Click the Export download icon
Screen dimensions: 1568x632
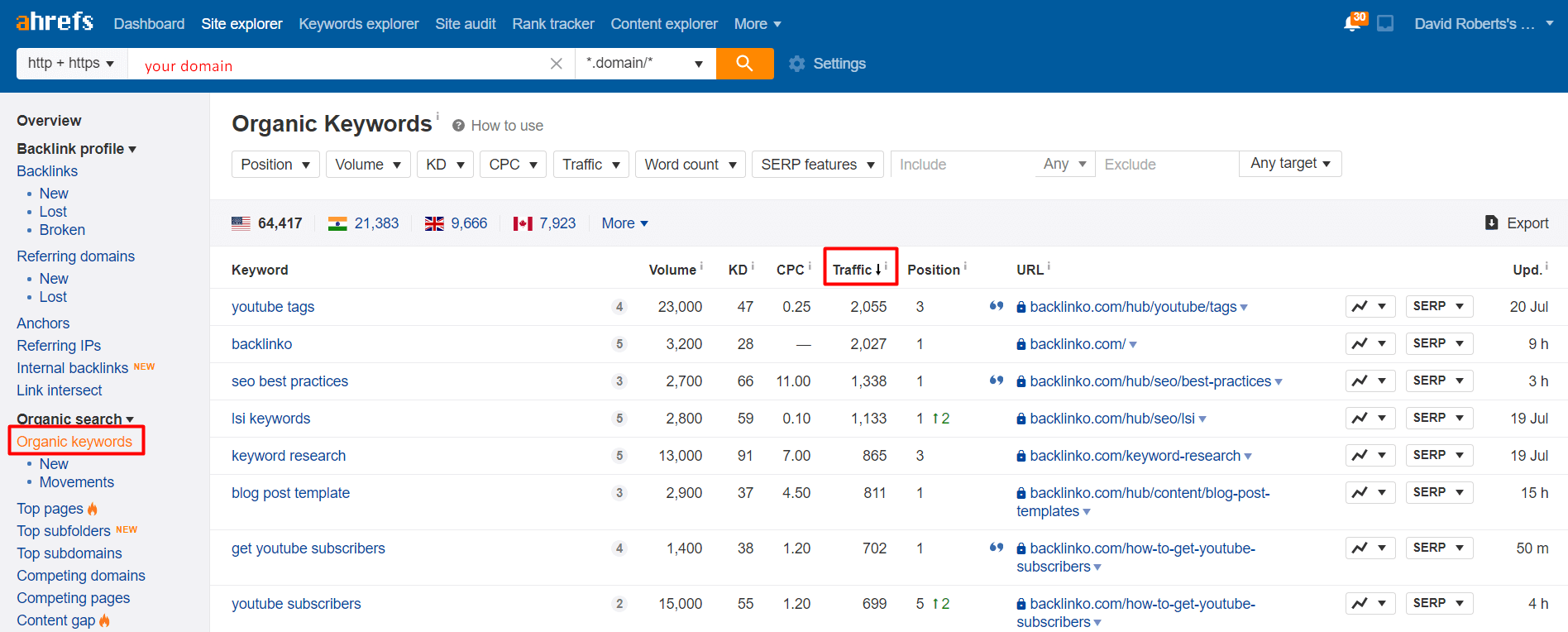pyautogui.click(x=1492, y=223)
